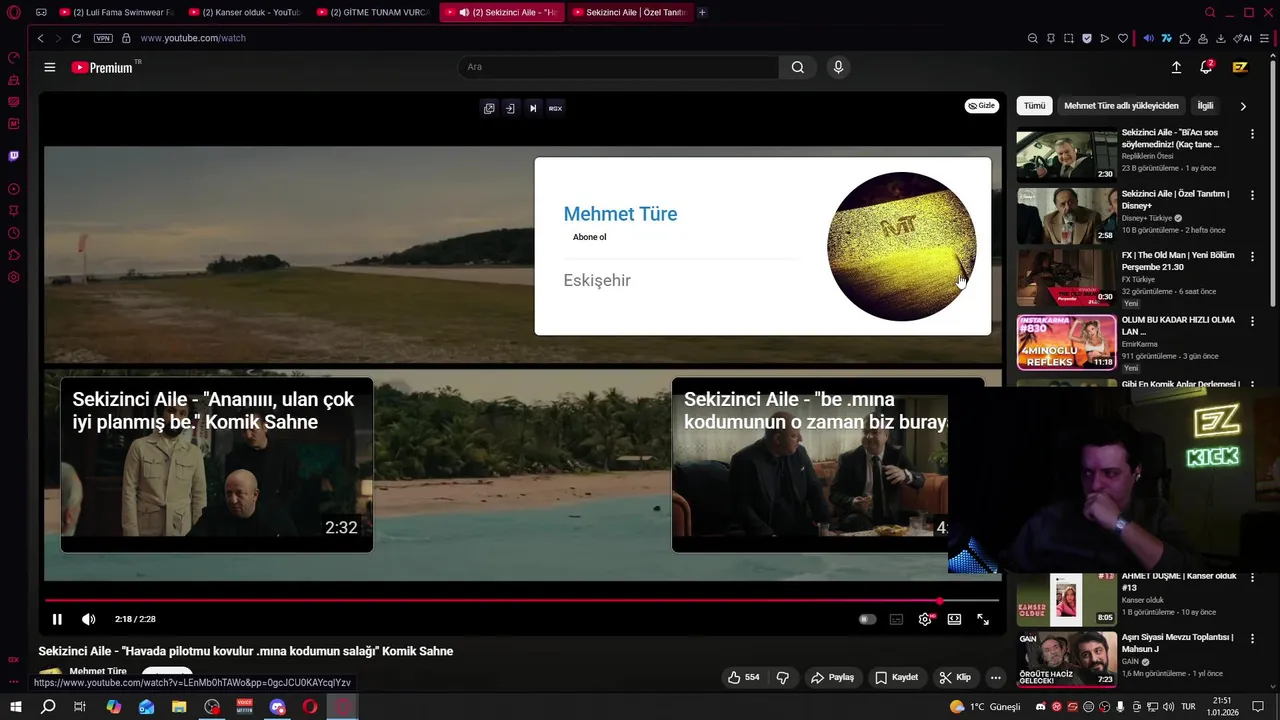1280x720 pixels.
Task: Switch to Kanser olduk YouTube tab
Action: tap(245, 13)
